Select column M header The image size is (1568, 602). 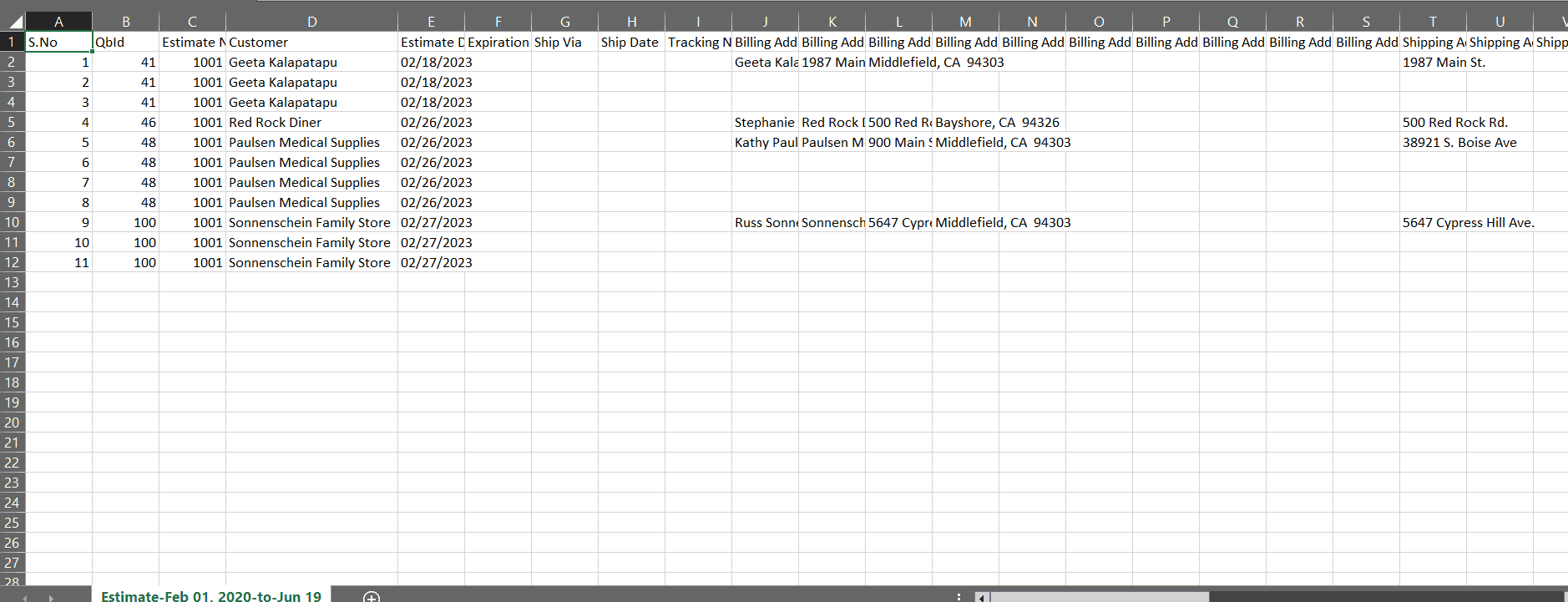tap(966, 22)
